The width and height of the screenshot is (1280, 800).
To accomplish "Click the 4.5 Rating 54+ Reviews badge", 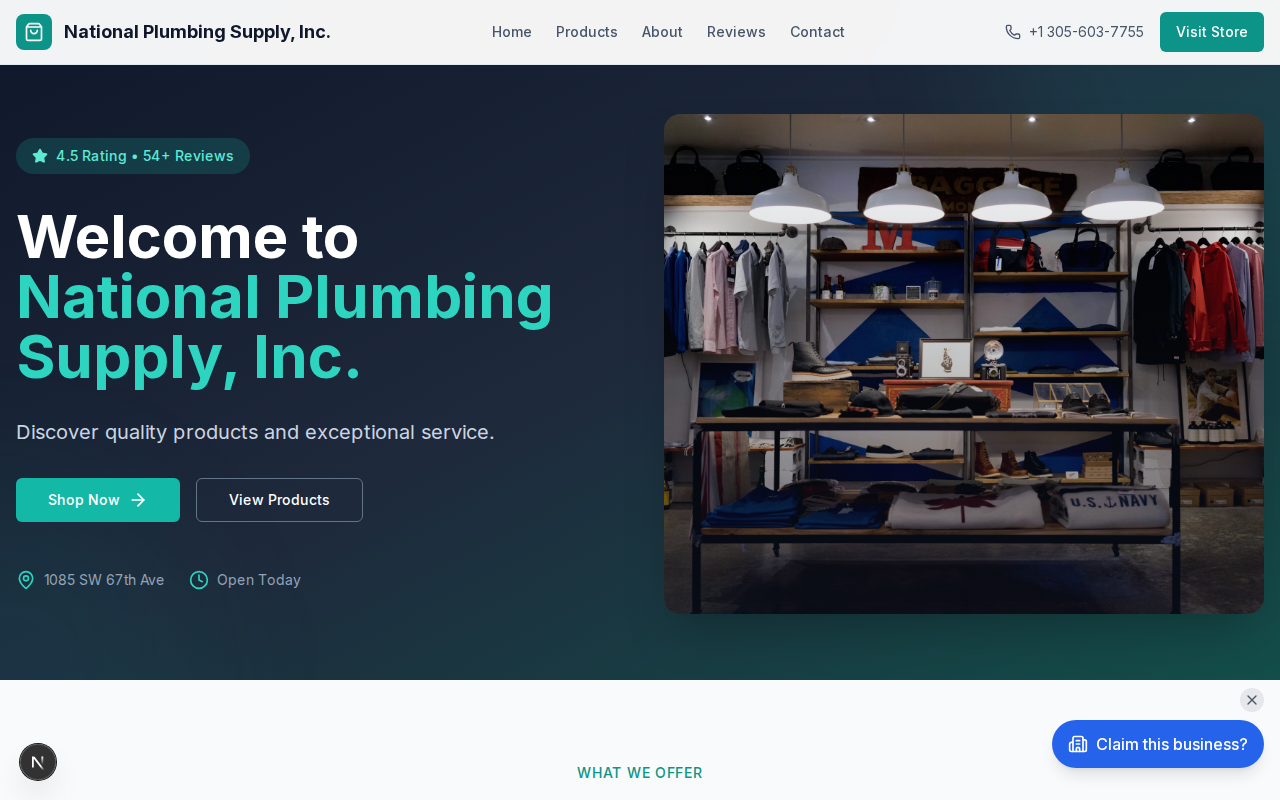I will 133,156.
